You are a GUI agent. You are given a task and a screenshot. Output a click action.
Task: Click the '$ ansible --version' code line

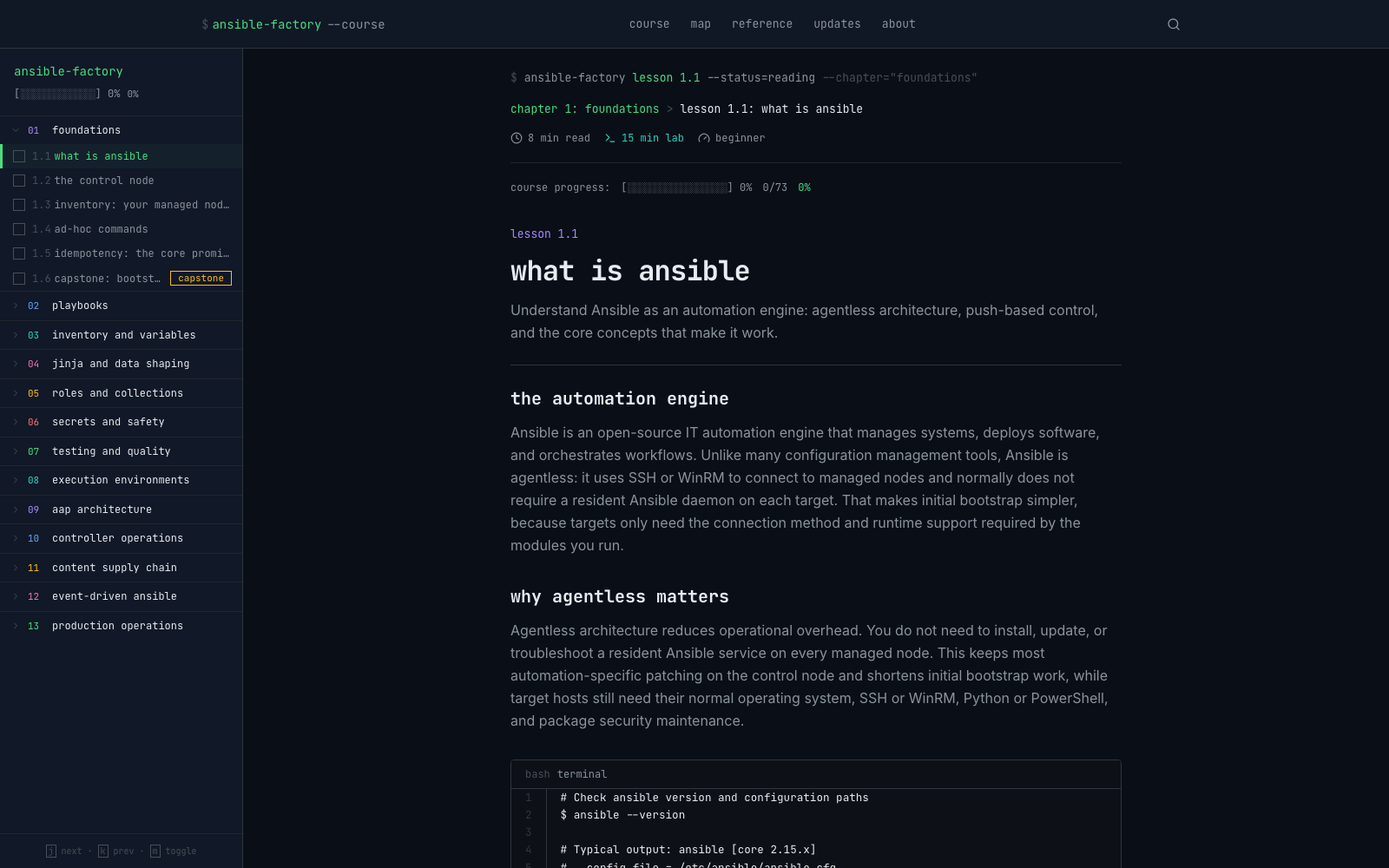tap(622, 815)
